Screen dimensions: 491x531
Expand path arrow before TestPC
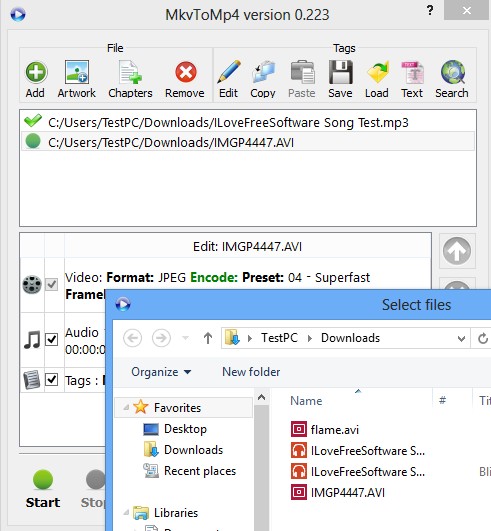[250, 338]
